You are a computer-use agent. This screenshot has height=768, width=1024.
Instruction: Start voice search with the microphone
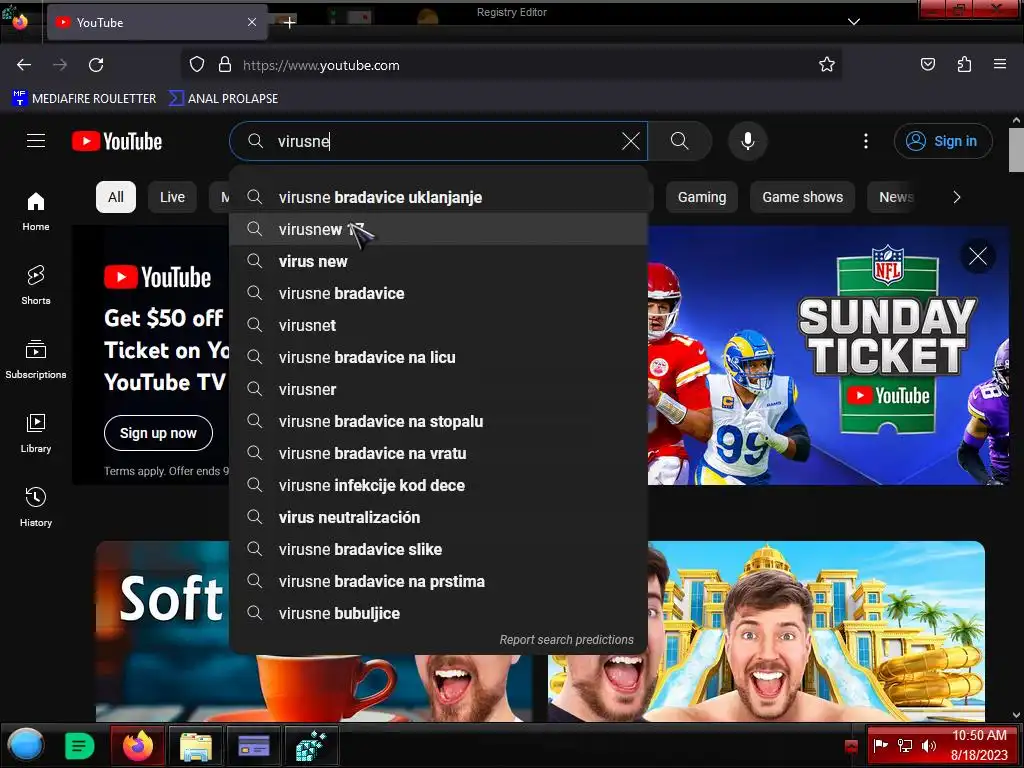748,141
